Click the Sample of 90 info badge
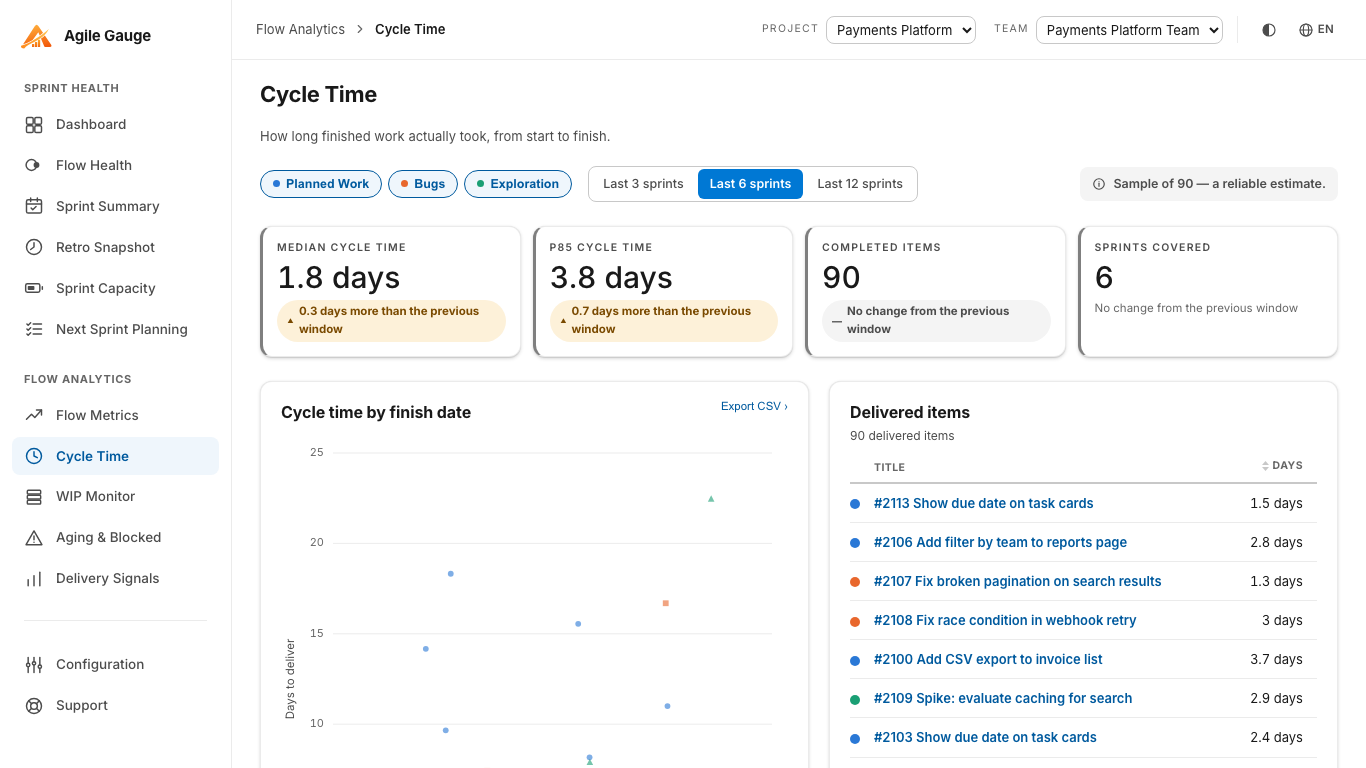The height and width of the screenshot is (768, 1366). pos(1209,184)
